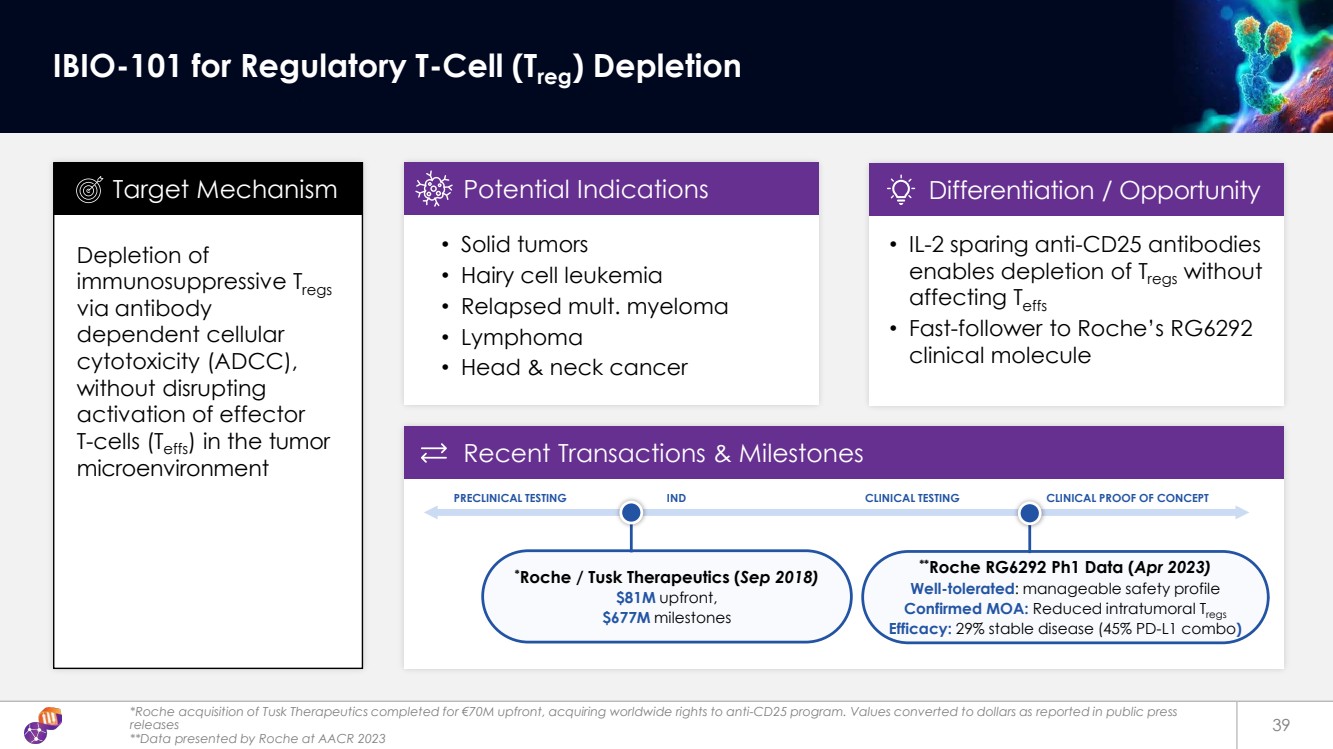
Task: Click the slide title IBIO-101 heading
Action: point(396,67)
